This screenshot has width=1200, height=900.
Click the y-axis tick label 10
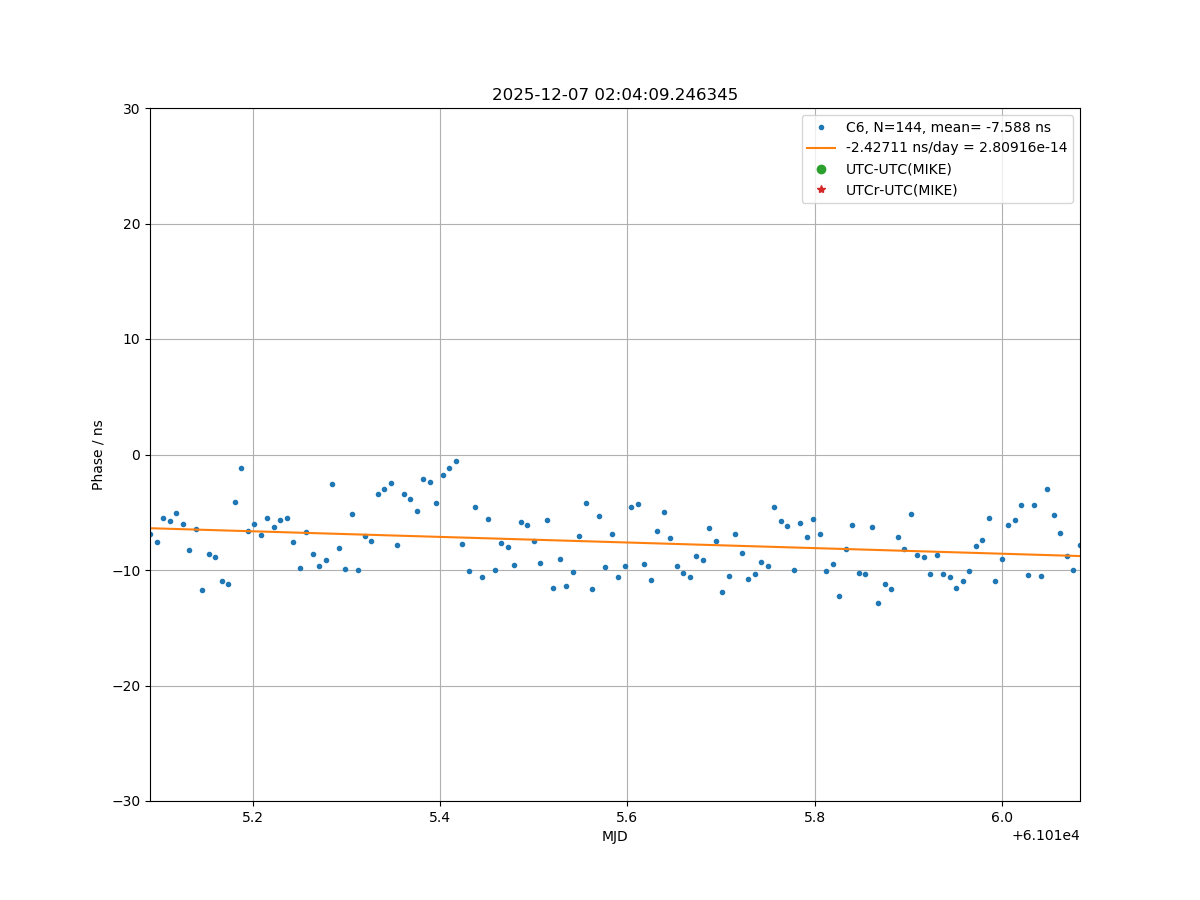pos(132,340)
